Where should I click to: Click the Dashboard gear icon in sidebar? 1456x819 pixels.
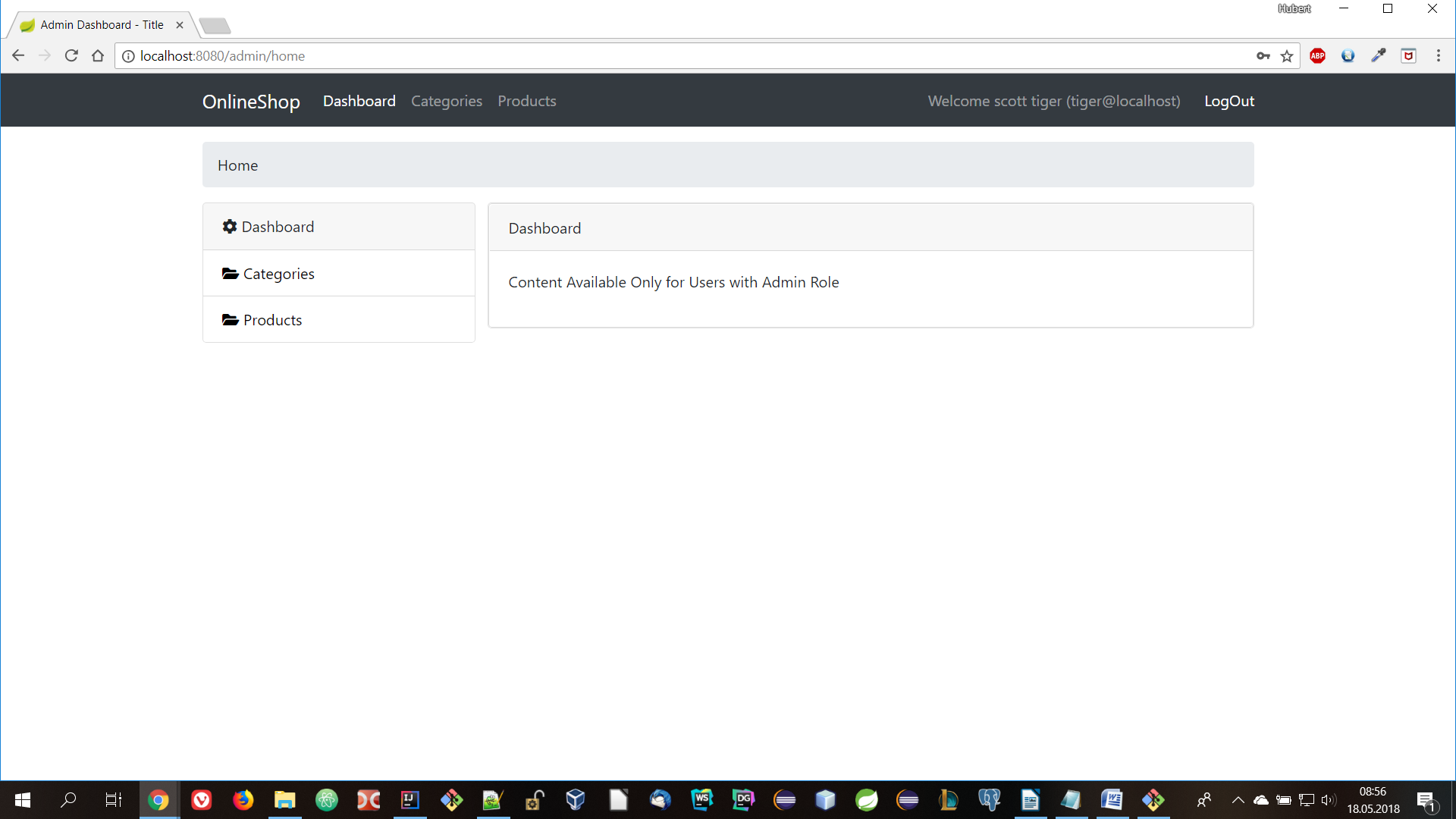229,227
